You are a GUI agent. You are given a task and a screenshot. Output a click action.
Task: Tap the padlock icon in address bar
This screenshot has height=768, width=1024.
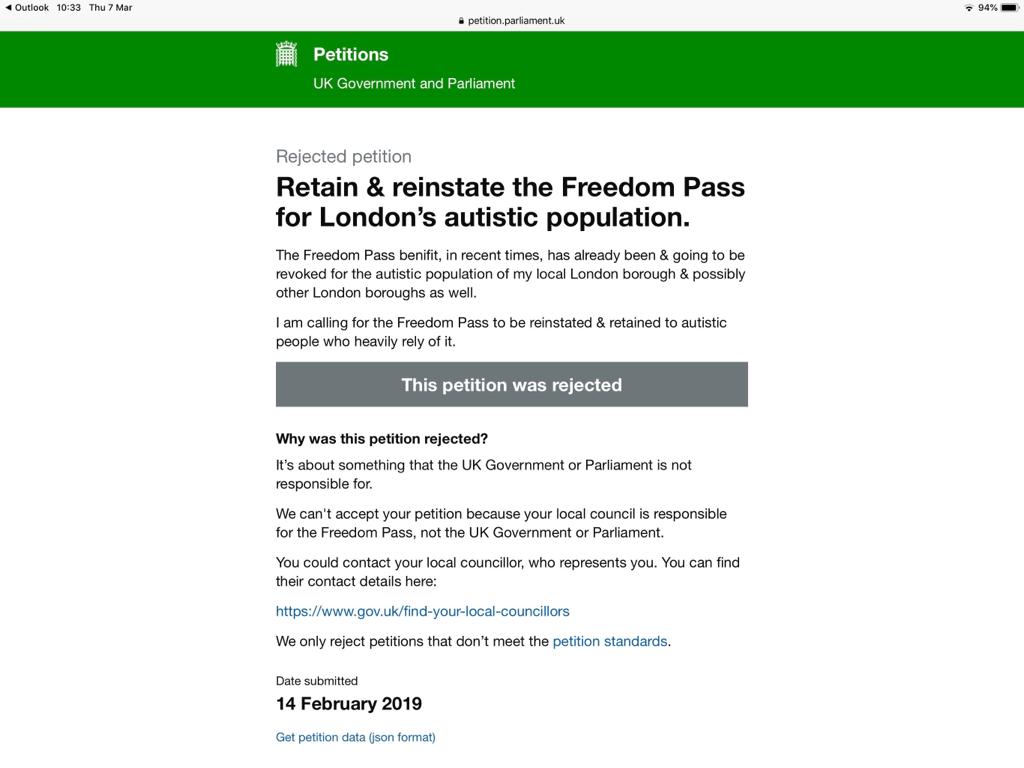click(x=461, y=21)
